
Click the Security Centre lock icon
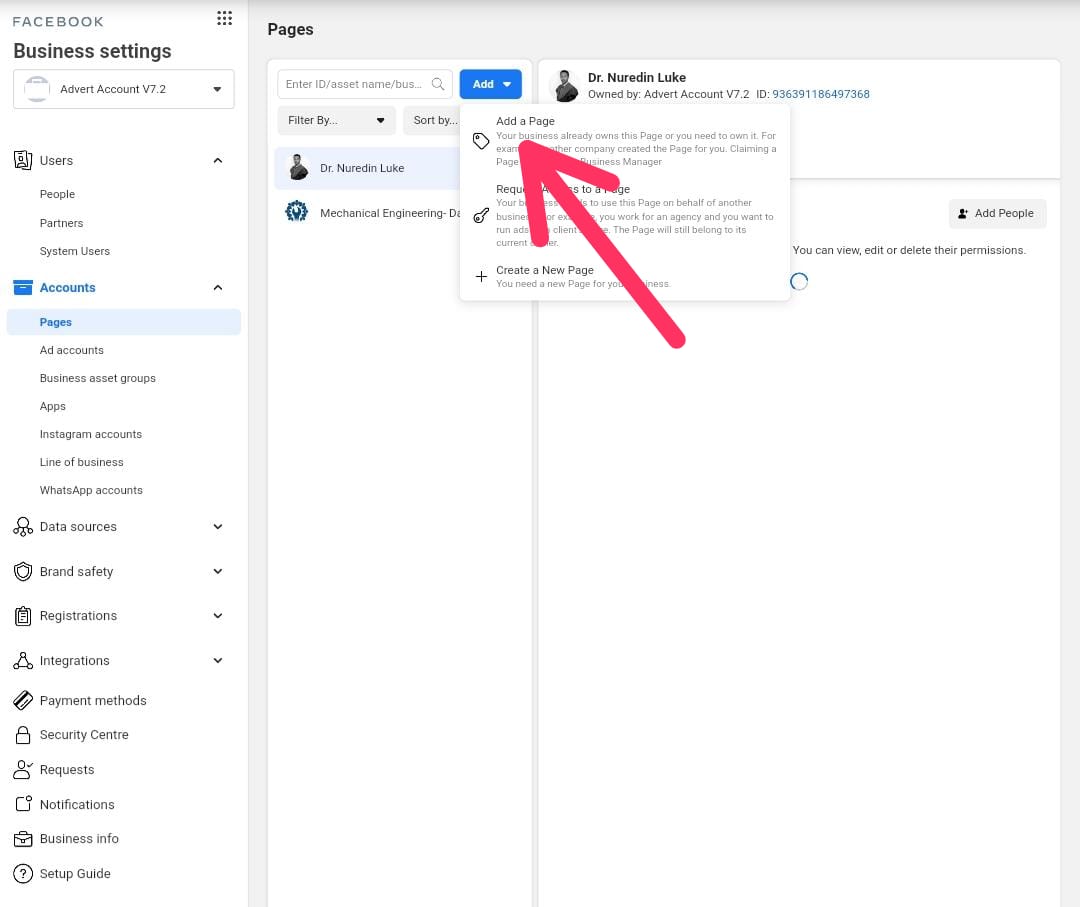tap(23, 735)
